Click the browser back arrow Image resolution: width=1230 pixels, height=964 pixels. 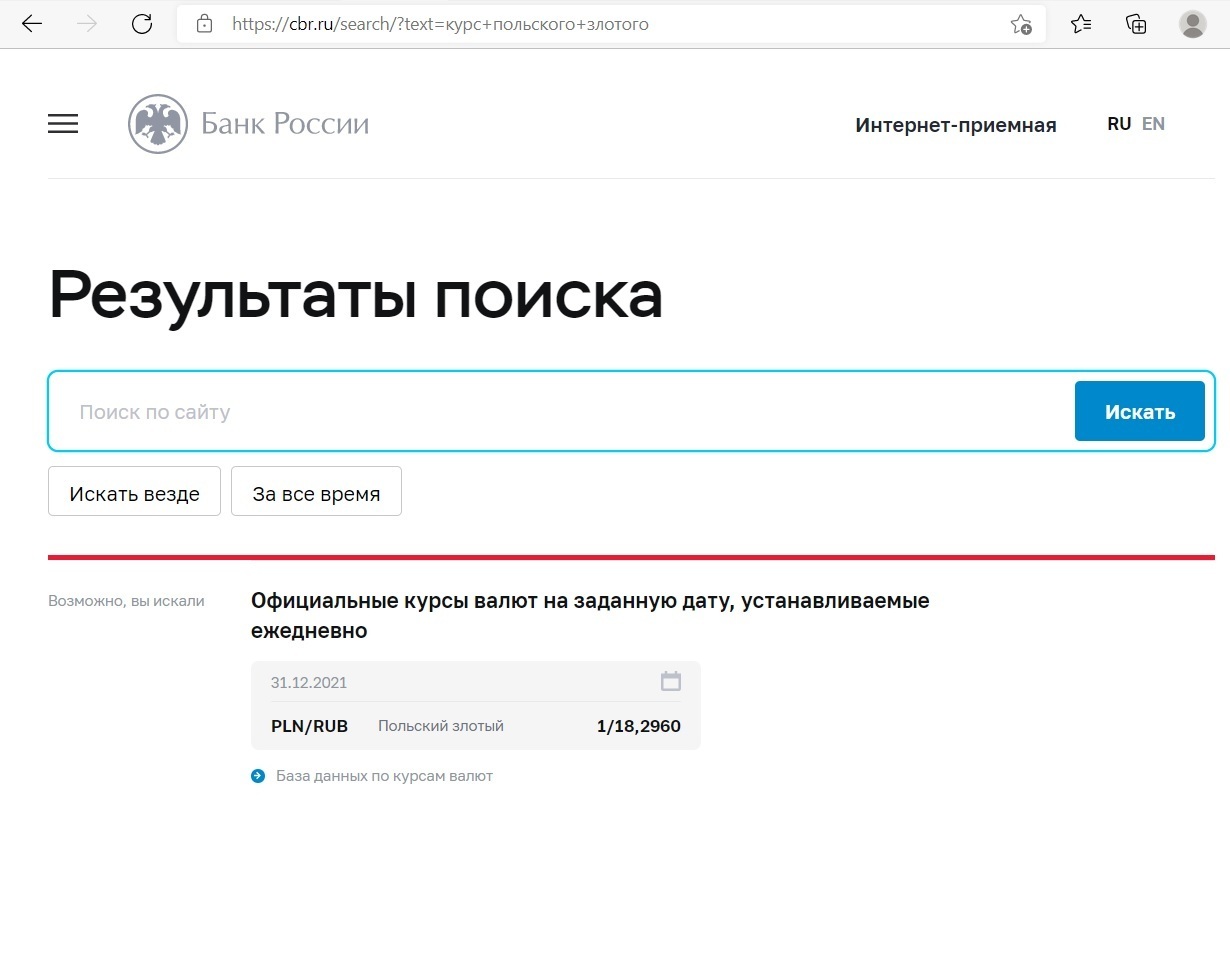(x=32, y=24)
